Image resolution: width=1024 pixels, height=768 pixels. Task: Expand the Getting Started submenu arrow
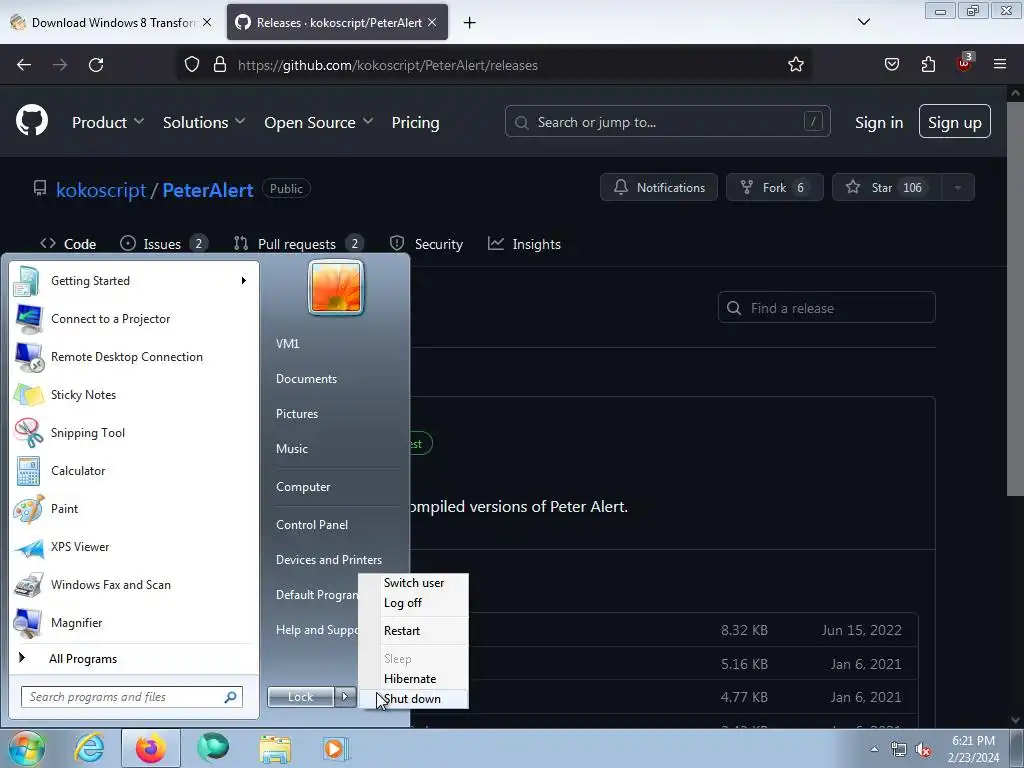click(244, 281)
